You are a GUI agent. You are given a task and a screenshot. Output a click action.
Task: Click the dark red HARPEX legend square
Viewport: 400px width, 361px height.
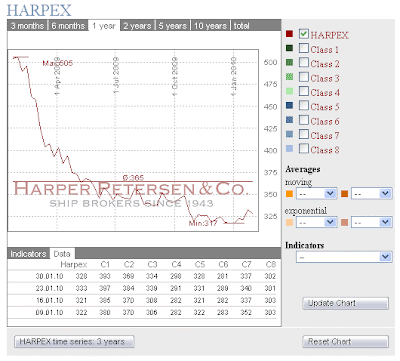(289, 34)
